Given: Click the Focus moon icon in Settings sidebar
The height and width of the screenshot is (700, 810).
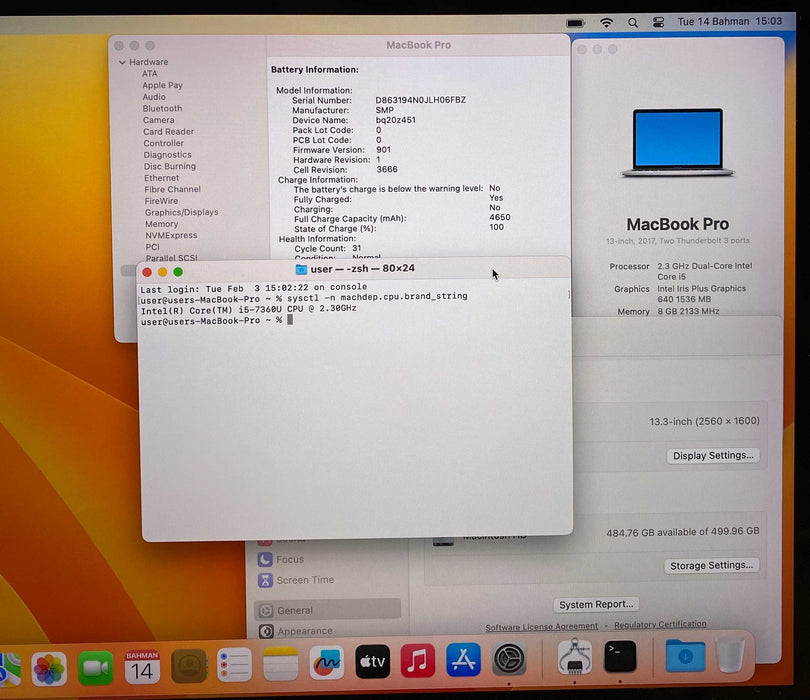Looking at the screenshot, I should (265, 559).
